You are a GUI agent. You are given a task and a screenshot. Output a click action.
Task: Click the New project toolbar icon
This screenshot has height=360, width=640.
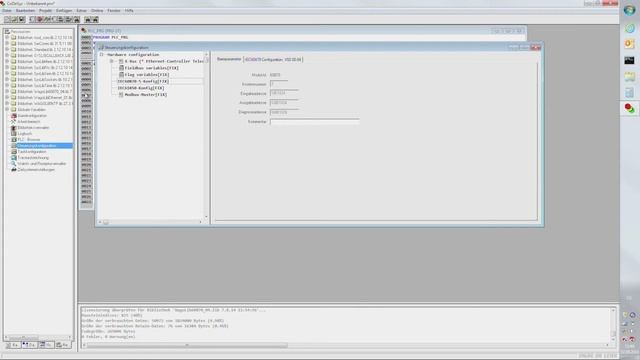7,19
